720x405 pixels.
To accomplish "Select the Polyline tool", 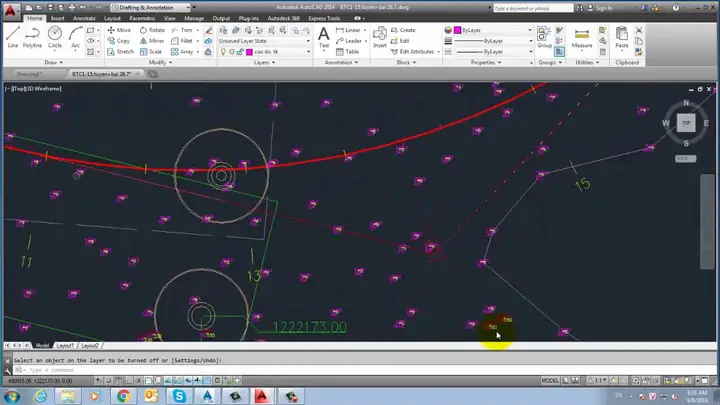I will click(x=32, y=37).
